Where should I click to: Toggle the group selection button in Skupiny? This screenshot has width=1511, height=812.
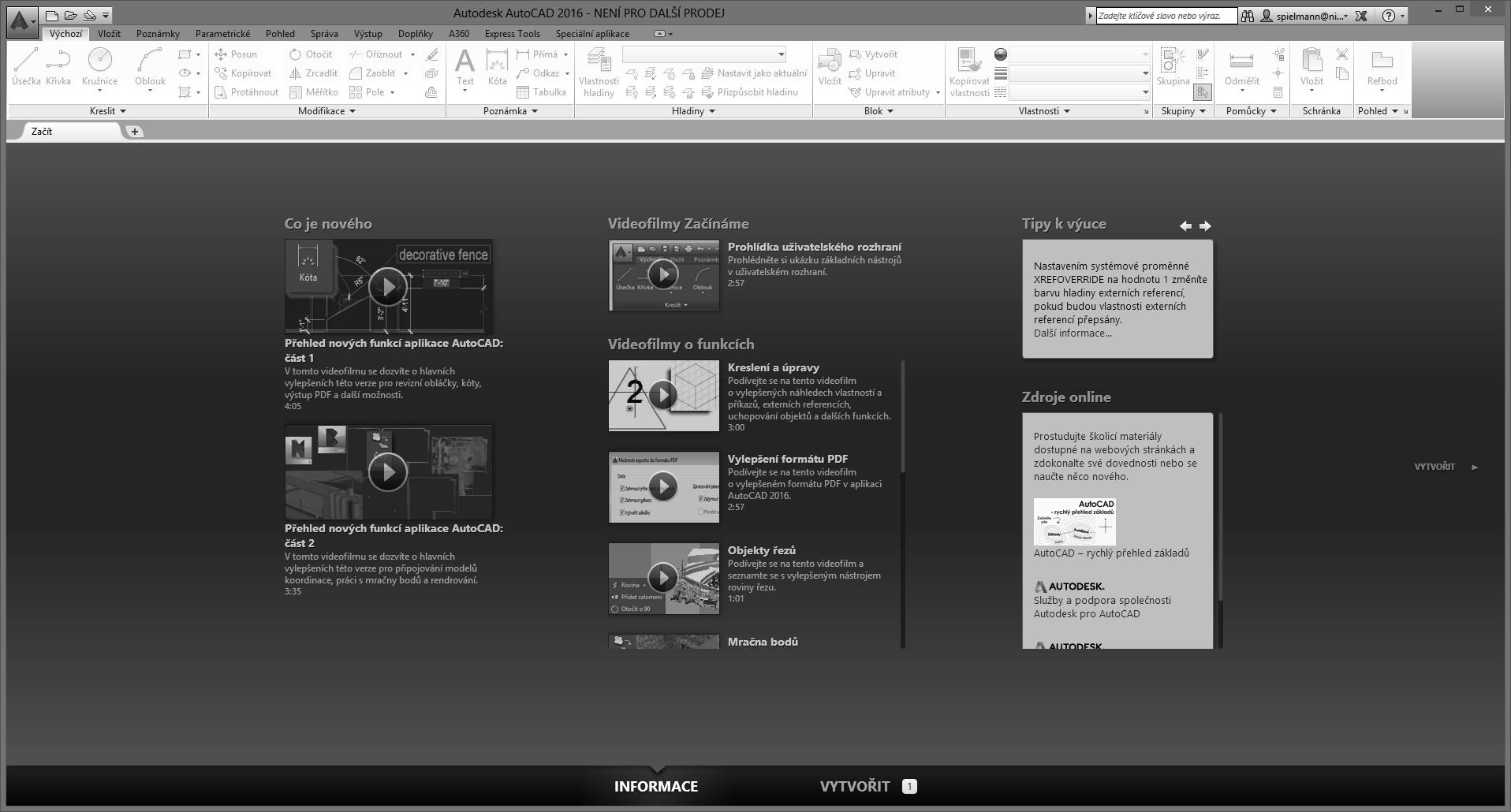(1202, 92)
